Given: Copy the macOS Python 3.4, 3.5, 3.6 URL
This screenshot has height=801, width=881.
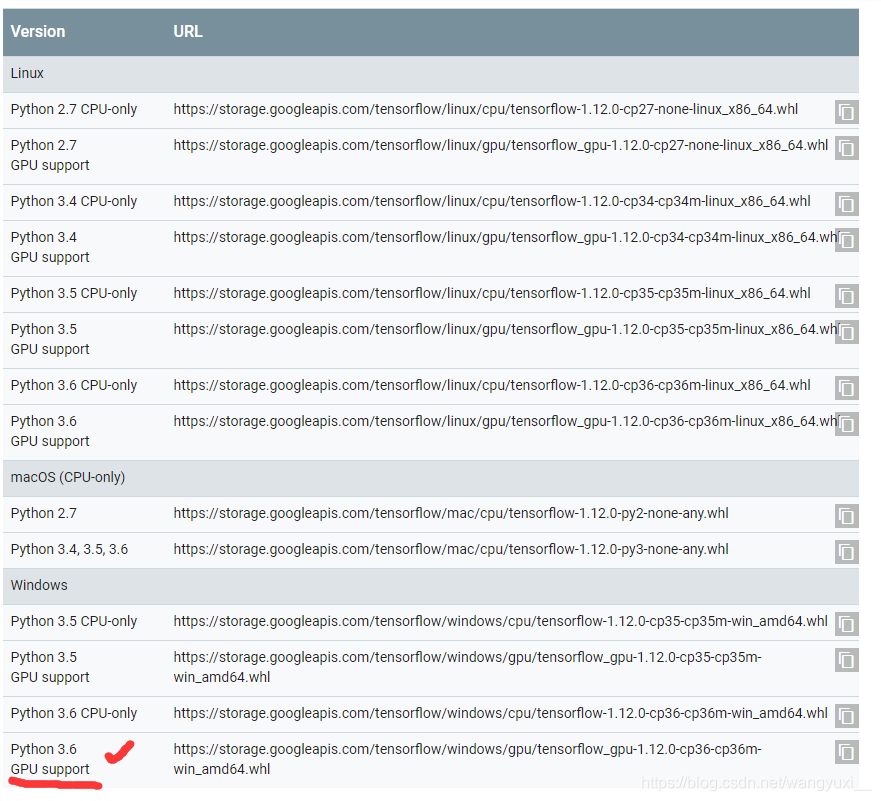Looking at the screenshot, I should 846,552.
